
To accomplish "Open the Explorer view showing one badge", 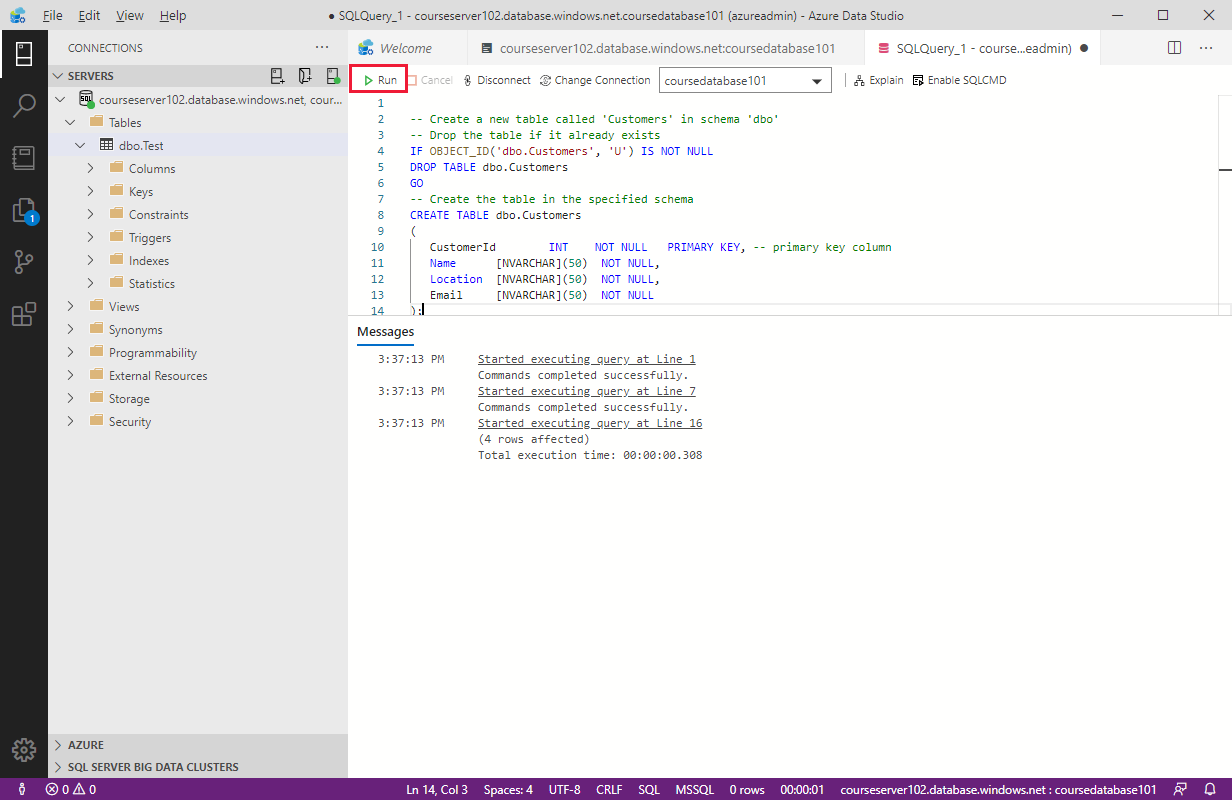I will tap(24, 210).
